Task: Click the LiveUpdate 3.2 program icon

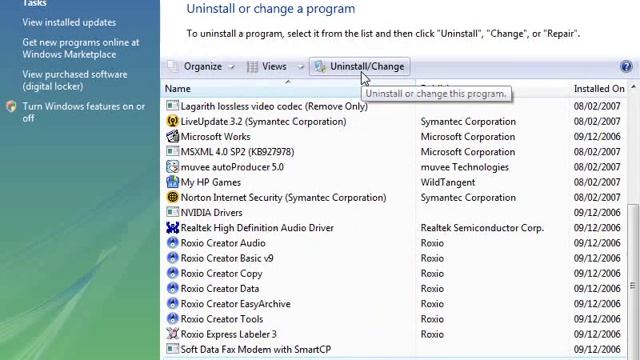Action: click(x=172, y=121)
